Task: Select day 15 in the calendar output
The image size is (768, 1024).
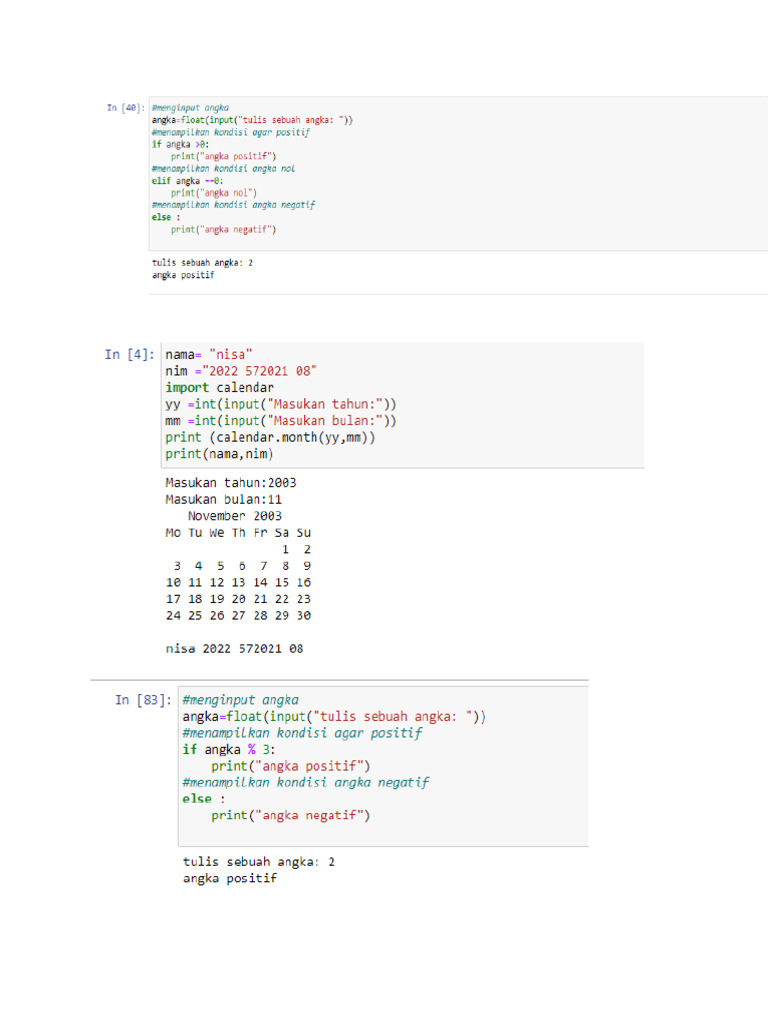Action: coord(282,583)
